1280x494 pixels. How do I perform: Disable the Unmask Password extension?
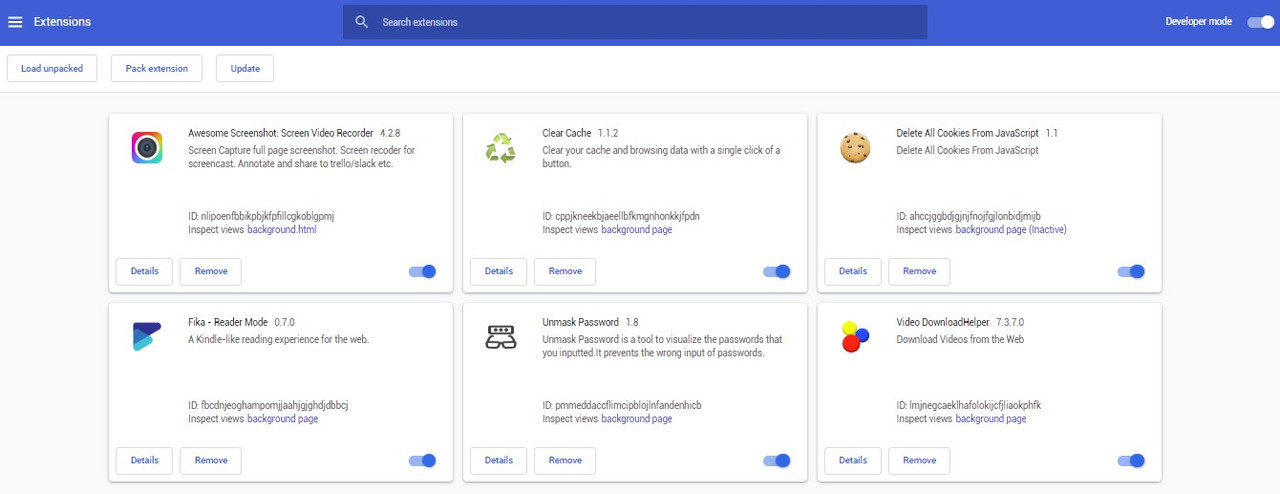777,461
